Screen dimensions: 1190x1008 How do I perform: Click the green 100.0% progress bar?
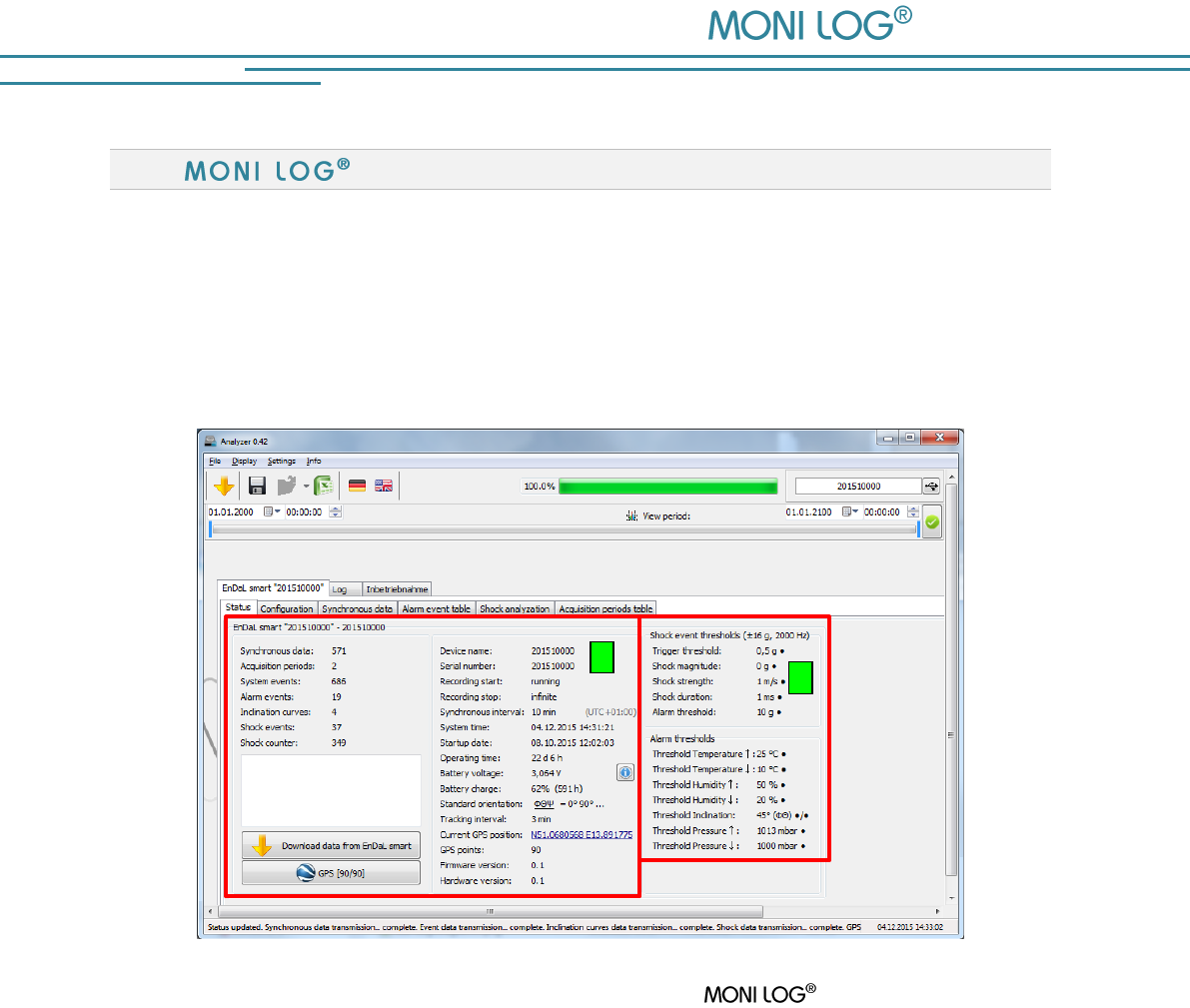pyautogui.click(x=667, y=487)
